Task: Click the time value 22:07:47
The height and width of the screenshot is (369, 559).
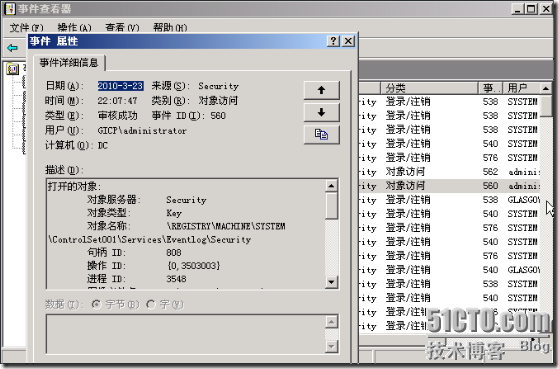Action: click(117, 101)
